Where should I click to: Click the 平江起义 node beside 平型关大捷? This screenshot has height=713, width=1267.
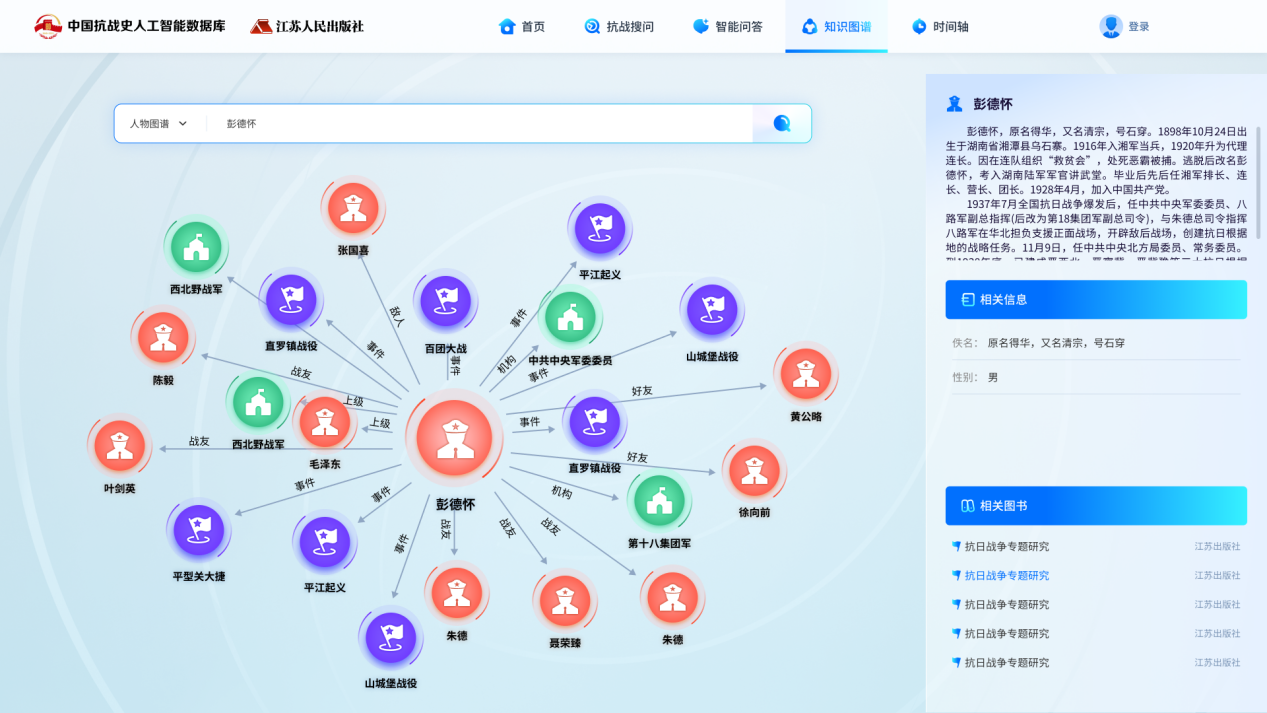(325, 542)
